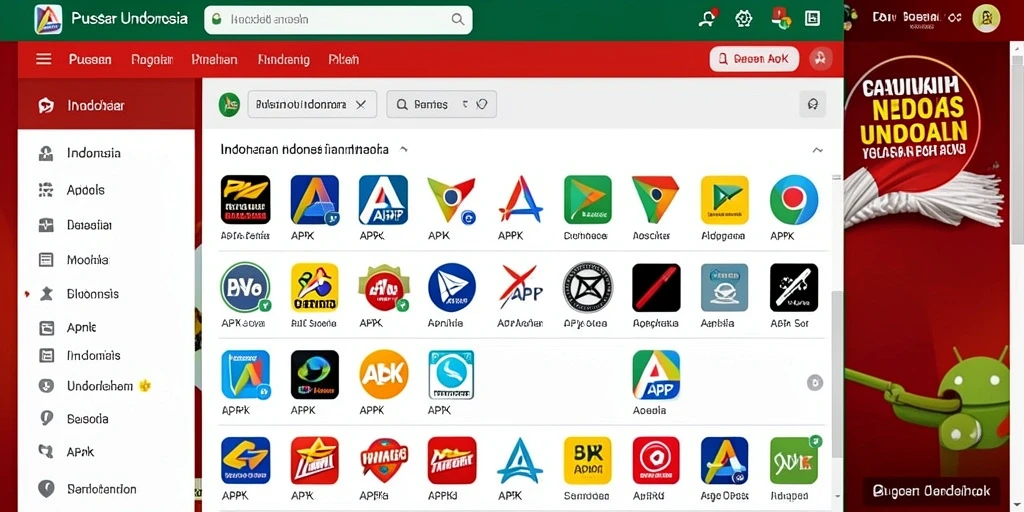
Task: Open the green Diunhaoe app icon
Action: (588, 200)
